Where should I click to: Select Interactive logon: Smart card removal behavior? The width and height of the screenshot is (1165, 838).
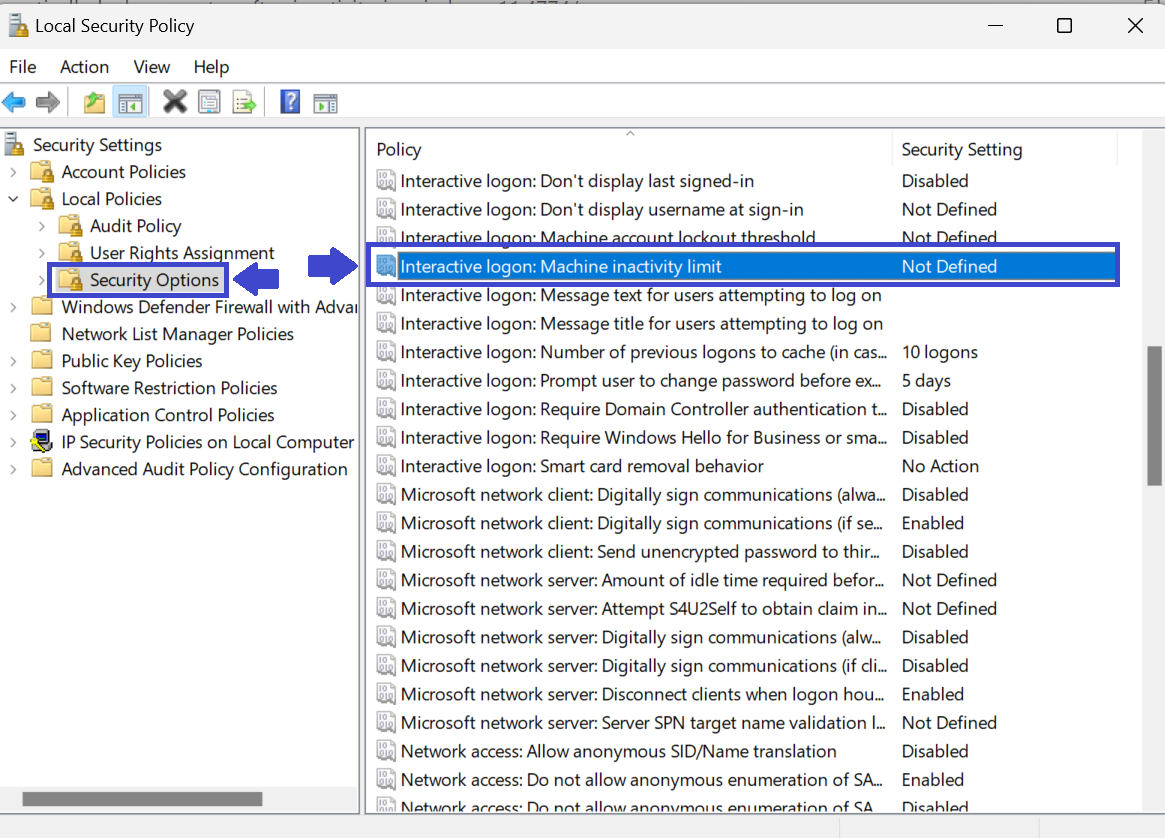(581, 466)
